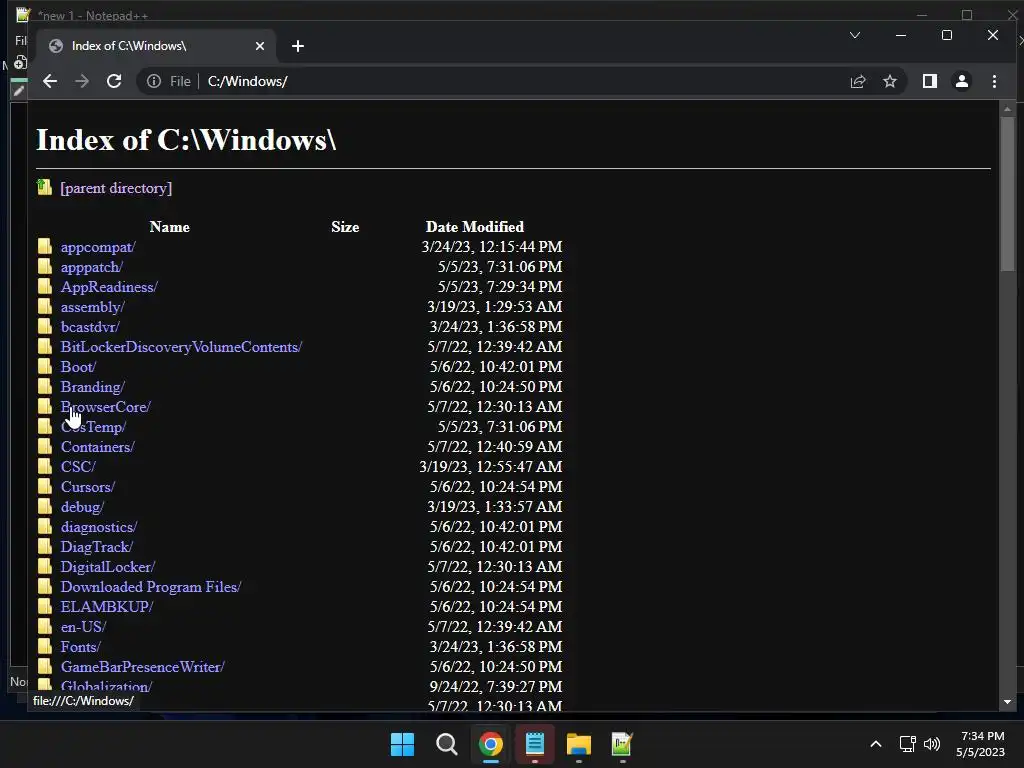Click the scrollbar down arrow
Image resolution: width=1024 pixels, height=768 pixels.
tap(1007, 702)
